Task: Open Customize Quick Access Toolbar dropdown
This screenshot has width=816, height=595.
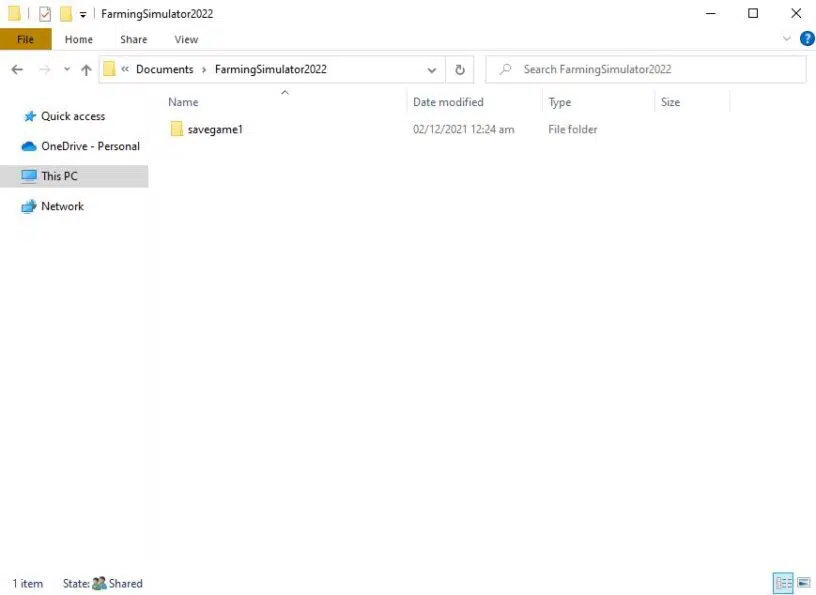Action: tap(83, 15)
